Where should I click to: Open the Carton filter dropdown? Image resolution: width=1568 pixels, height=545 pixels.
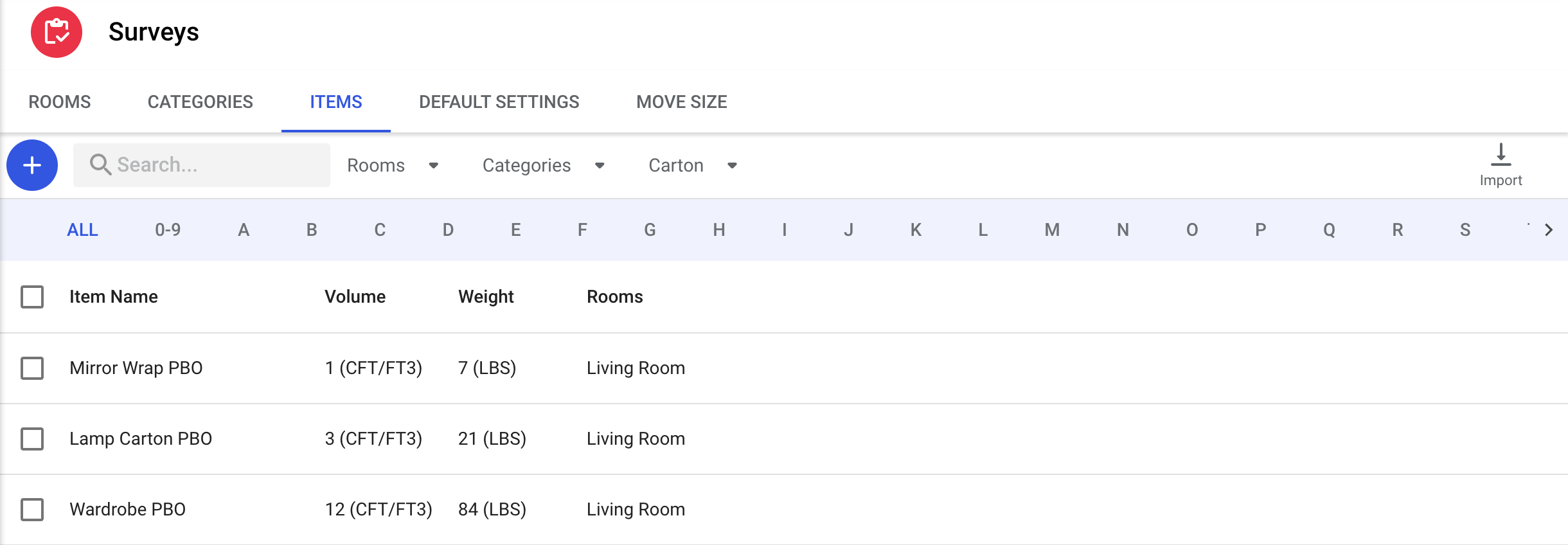[692, 166]
